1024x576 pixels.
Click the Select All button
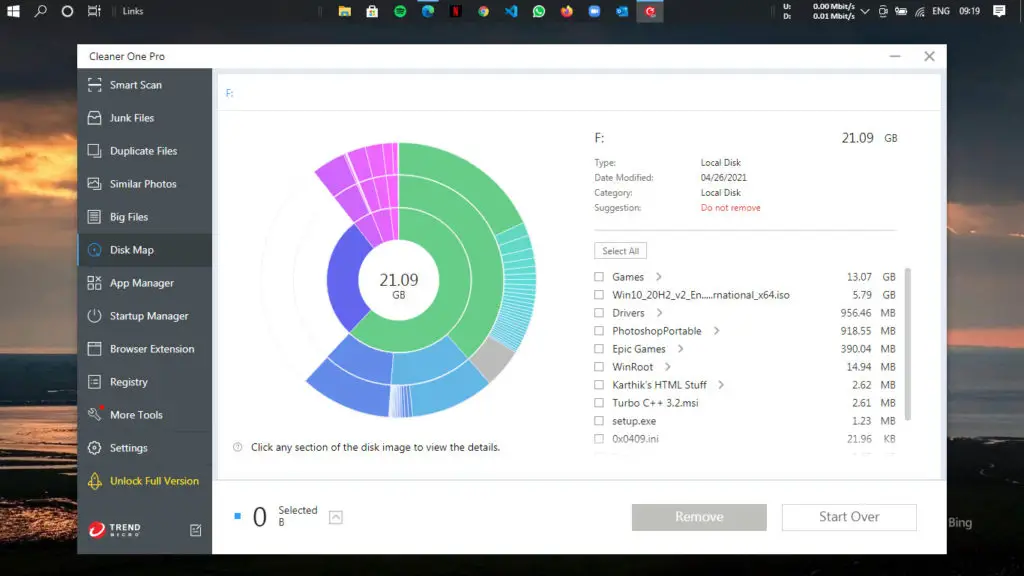(x=620, y=251)
